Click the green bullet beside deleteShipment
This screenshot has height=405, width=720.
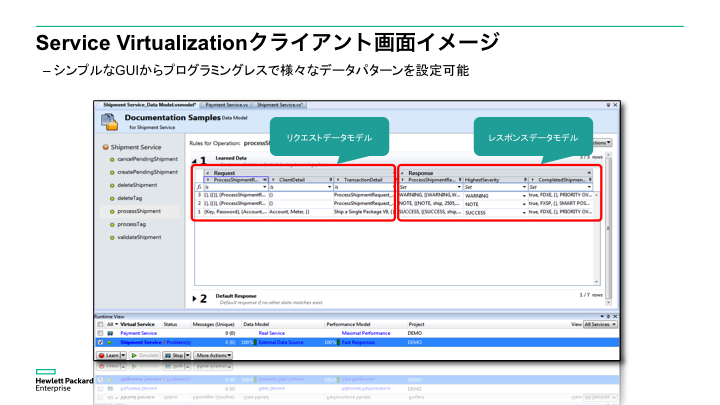click(x=112, y=186)
